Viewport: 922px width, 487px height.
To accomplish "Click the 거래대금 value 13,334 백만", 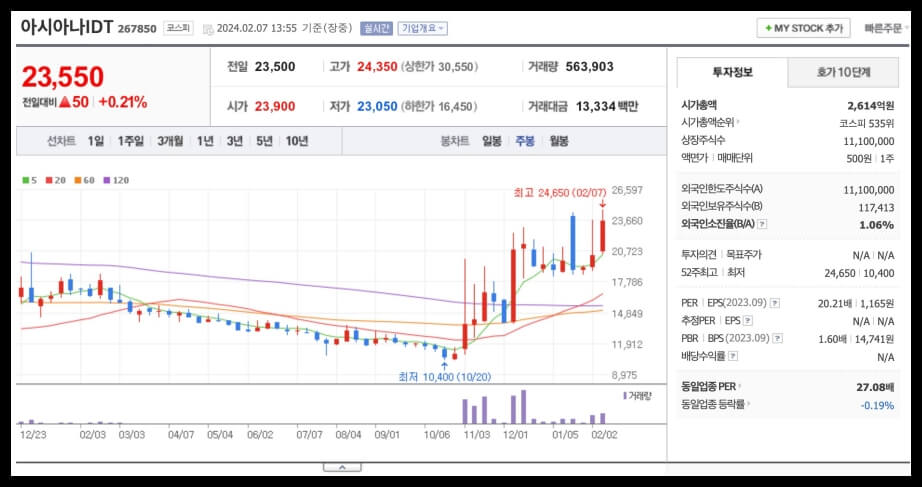I will coord(607,106).
